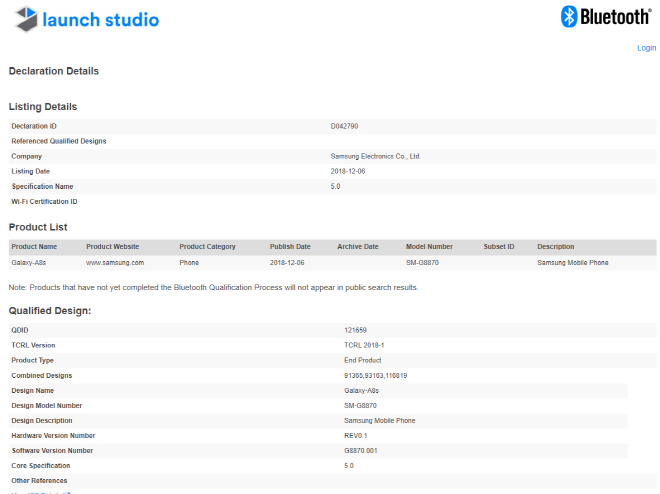Click the Hardware Version Number label

pos(53,436)
